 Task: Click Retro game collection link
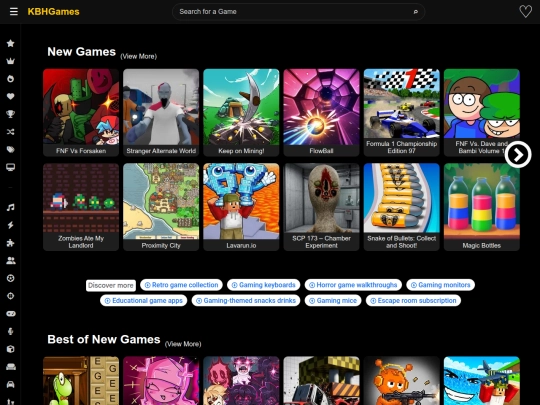point(181,285)
